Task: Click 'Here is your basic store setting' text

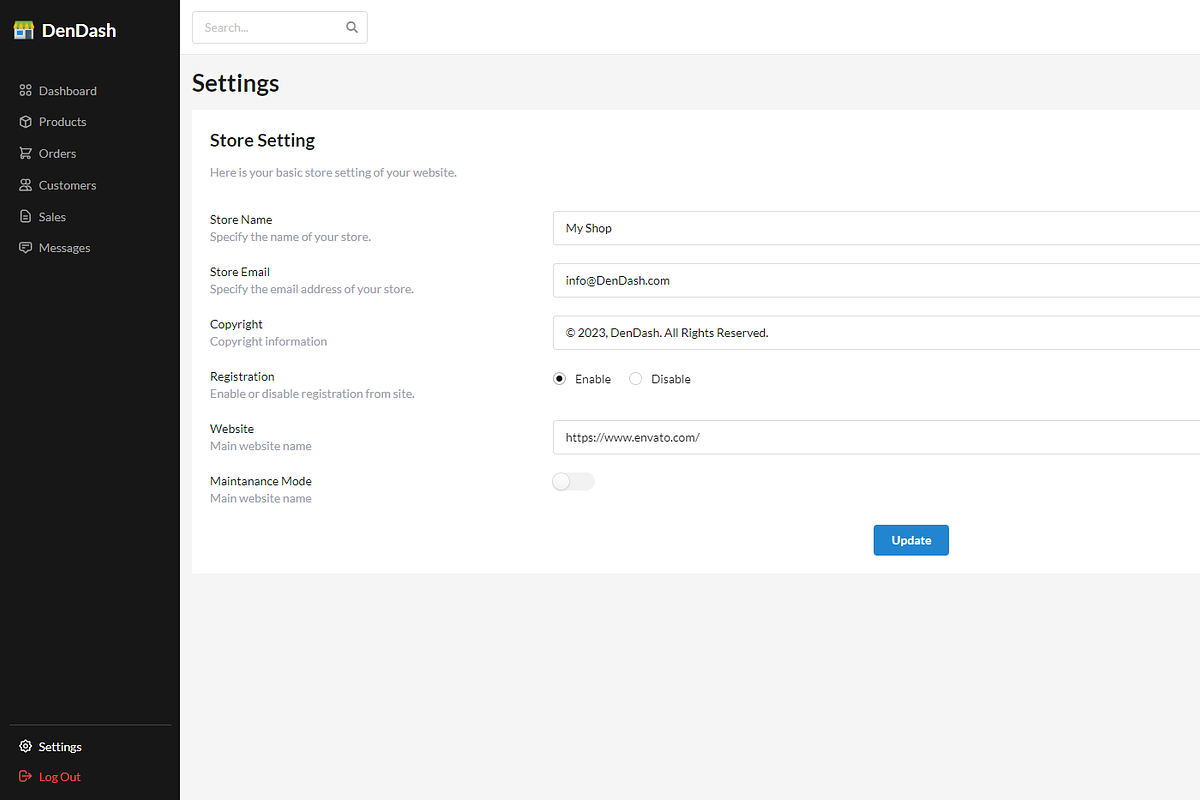Action: 333,173
